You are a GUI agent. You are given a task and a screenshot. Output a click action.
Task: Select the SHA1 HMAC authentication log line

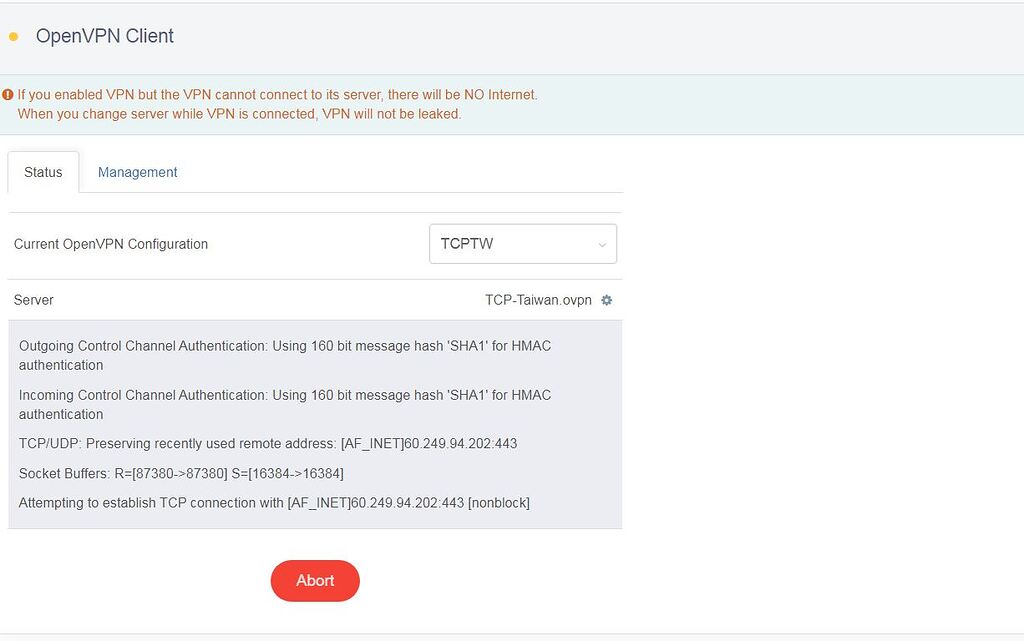click(x=285, y=345)
